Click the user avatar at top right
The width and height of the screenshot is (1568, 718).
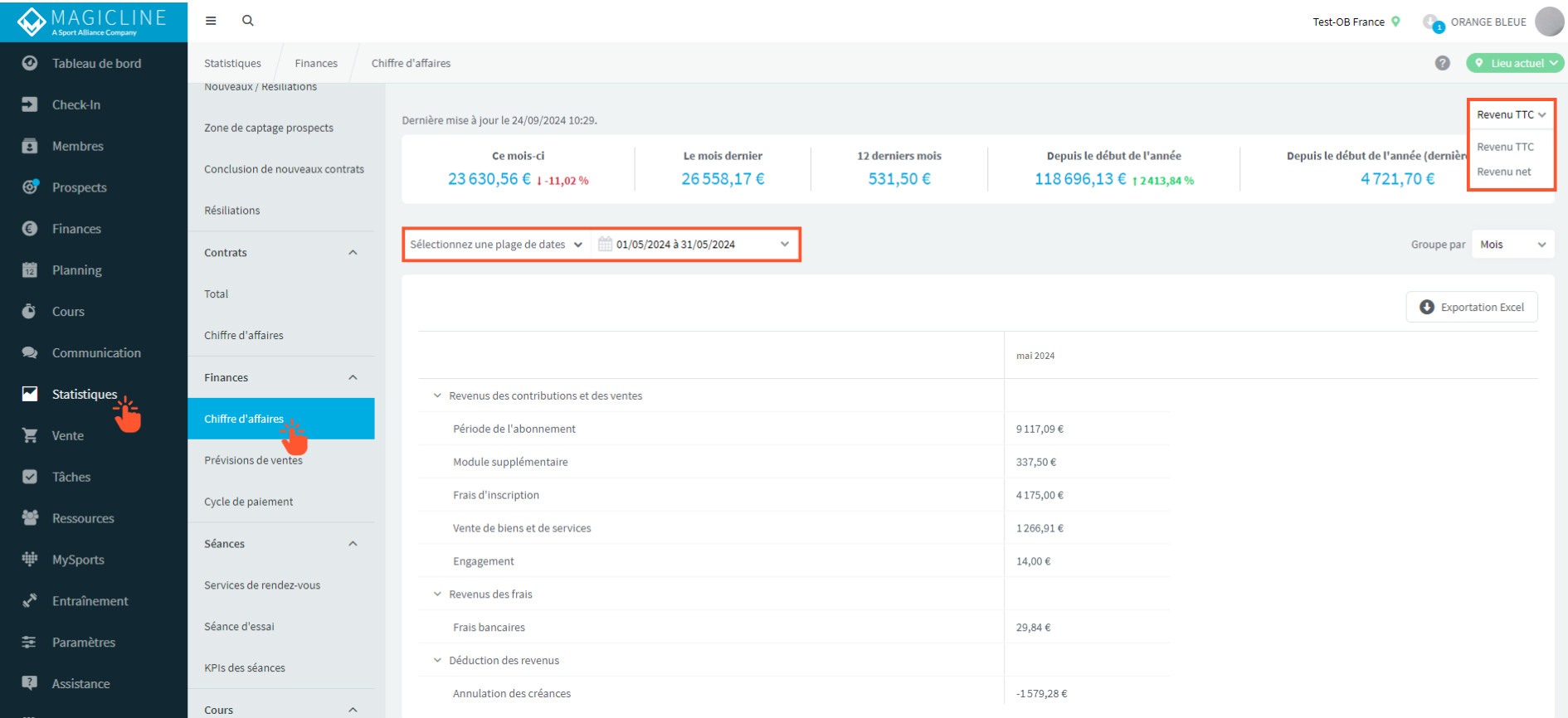coord(1549,22)
